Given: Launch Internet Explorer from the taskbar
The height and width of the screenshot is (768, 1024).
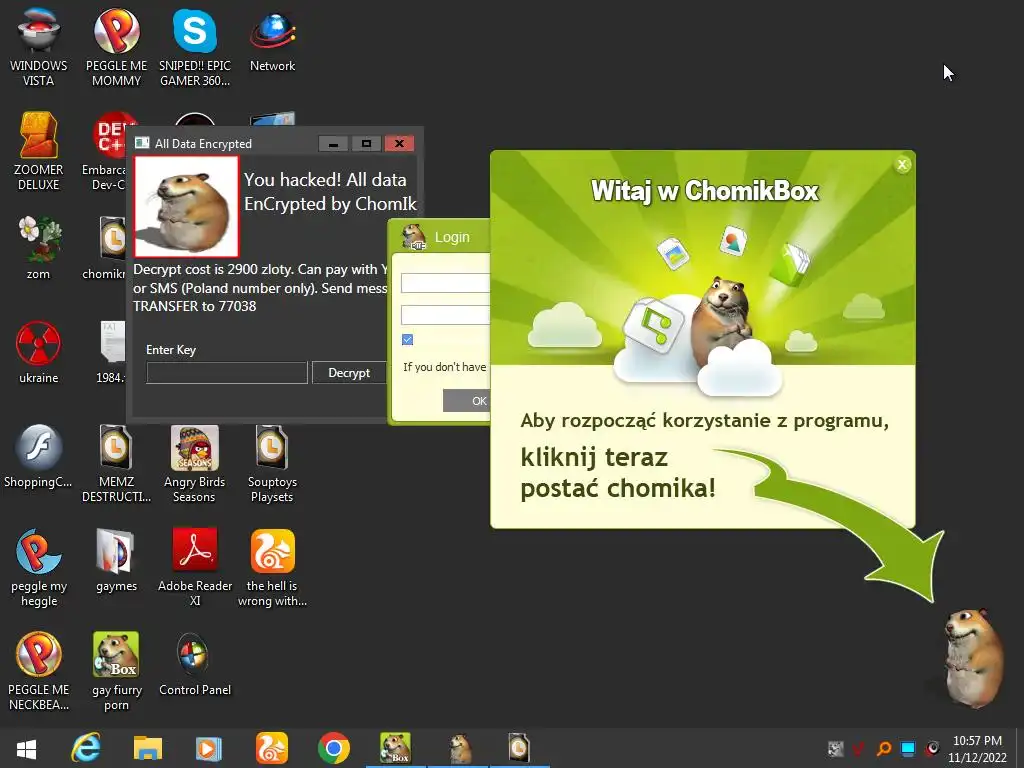Looking at the screenshot, I should coord(86,748).
